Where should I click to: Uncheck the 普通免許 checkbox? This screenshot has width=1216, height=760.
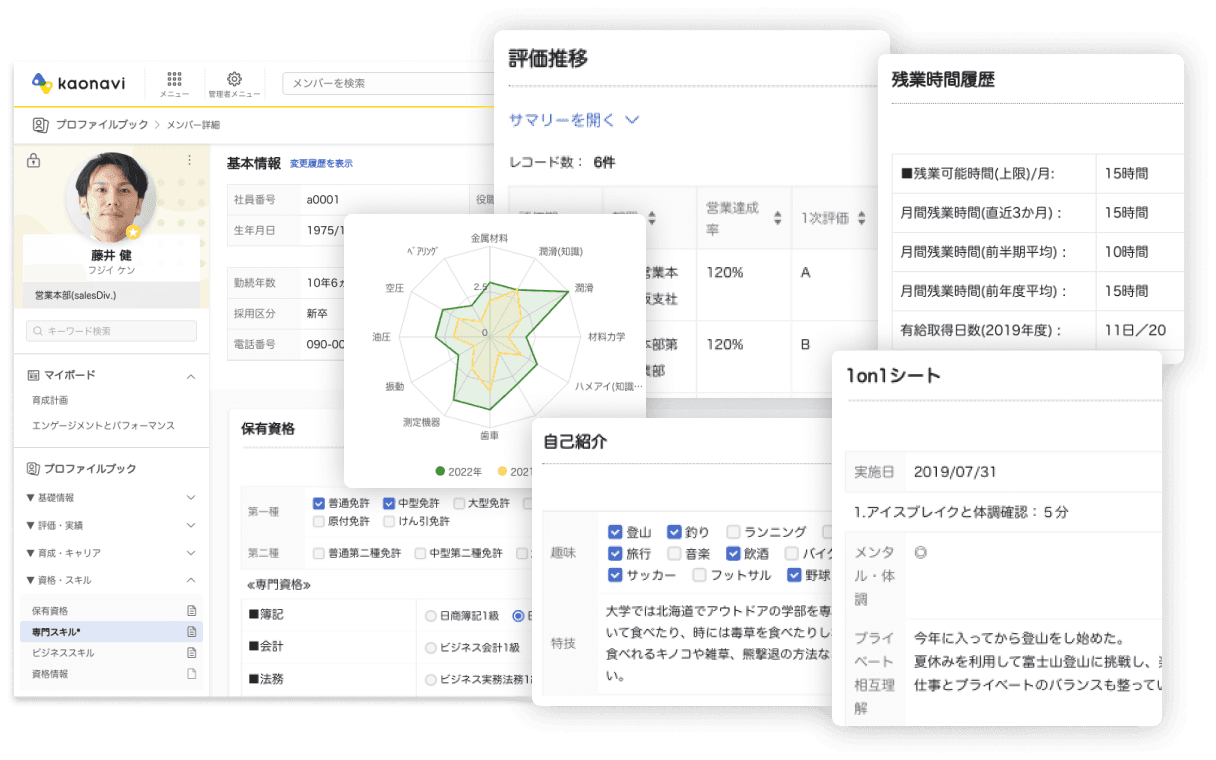pos(318,504)
